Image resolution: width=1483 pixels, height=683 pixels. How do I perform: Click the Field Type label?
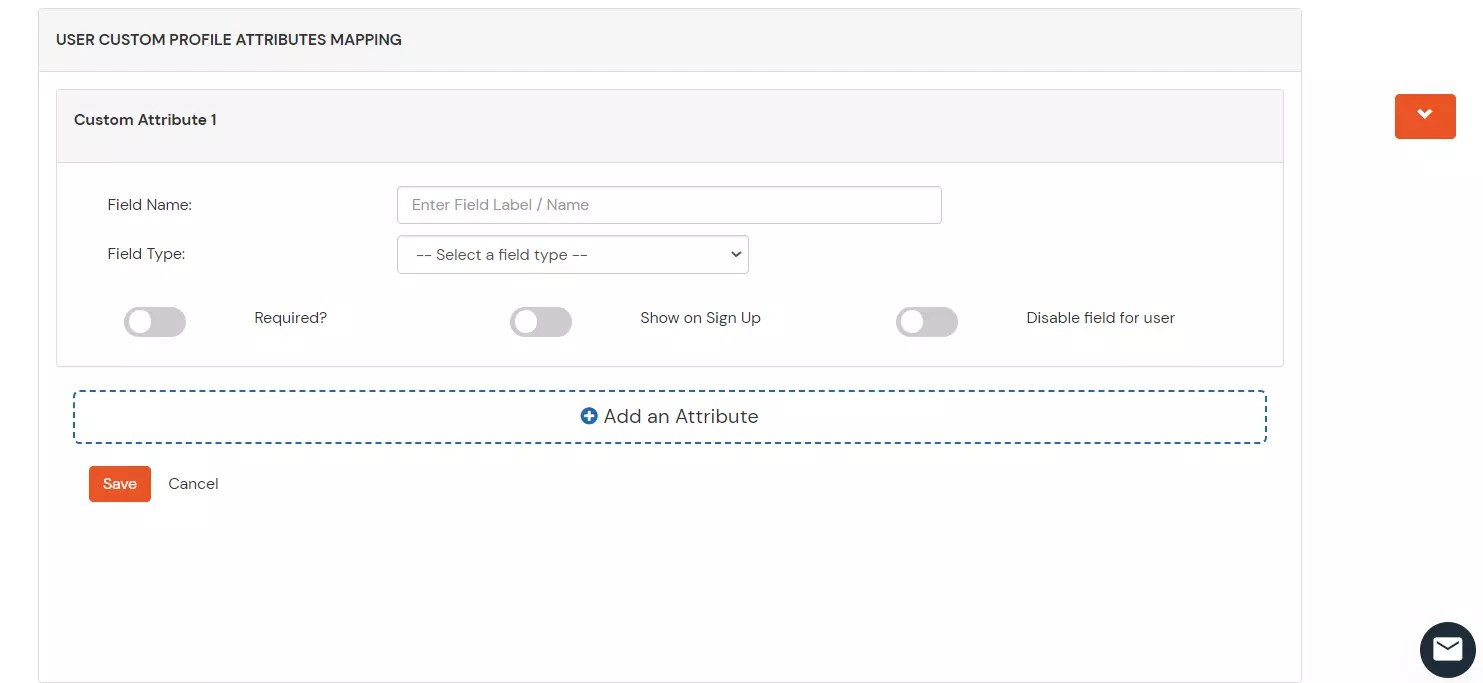[146, 253]
